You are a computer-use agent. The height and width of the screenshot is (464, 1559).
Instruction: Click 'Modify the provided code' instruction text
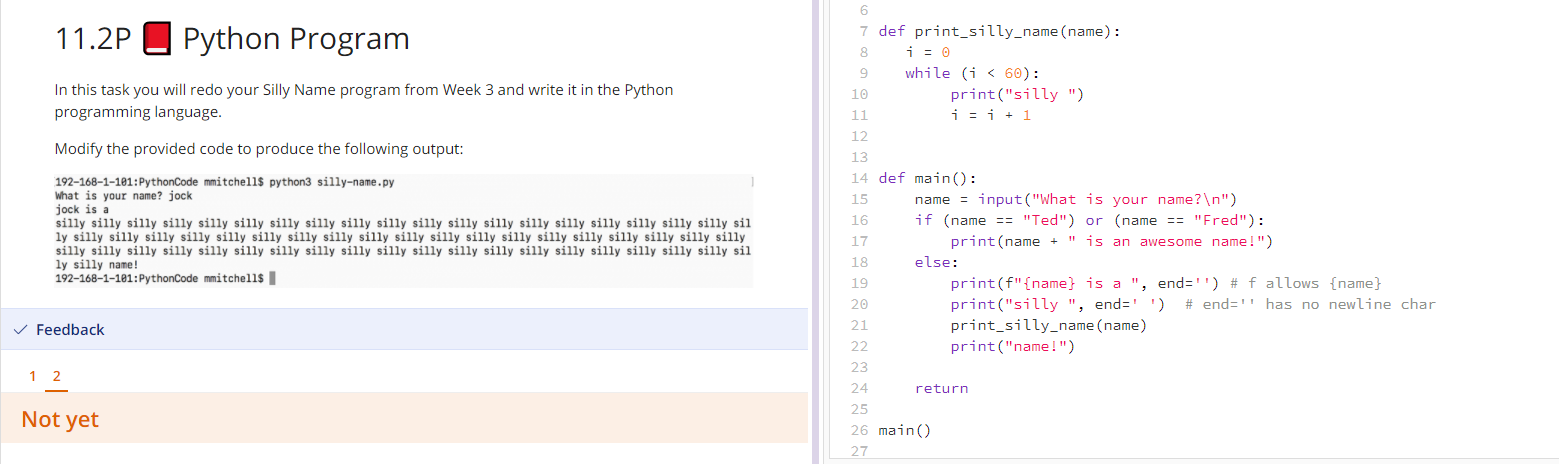pyautogui.click(x=259, y=150)
